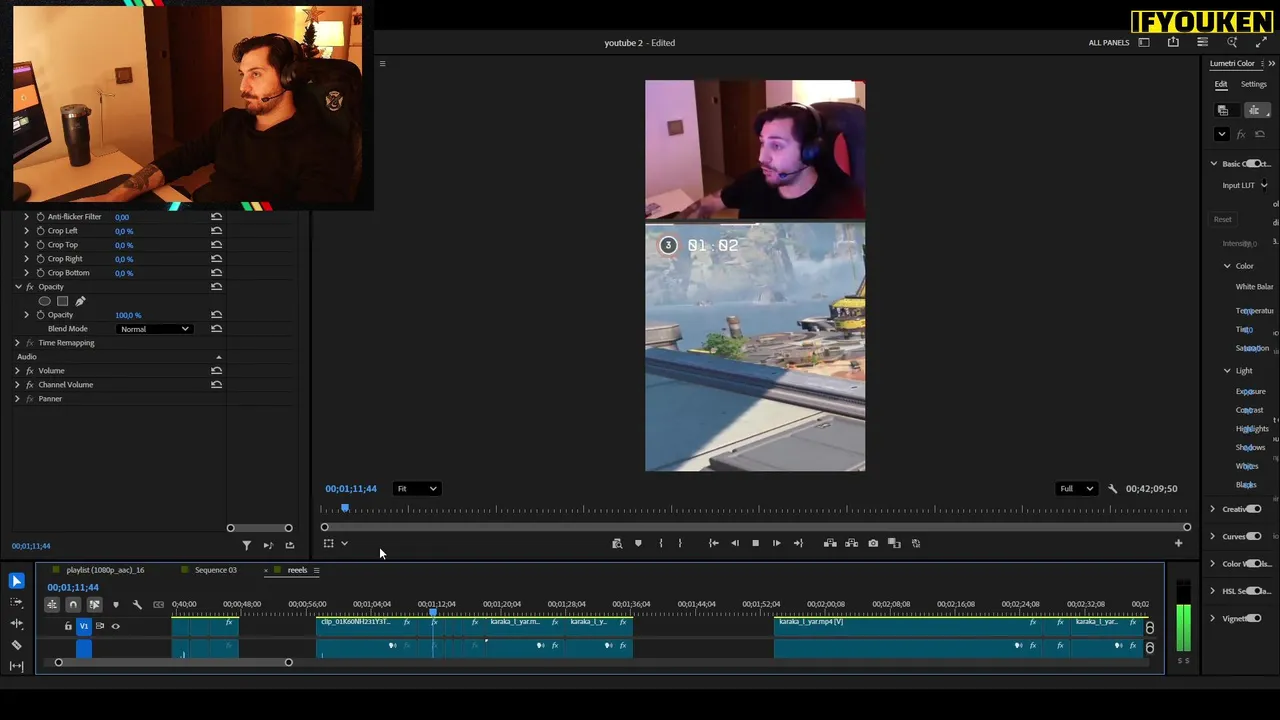
Task: Switch to Lumetri Edit tab
Action: tap(1221, 84)
